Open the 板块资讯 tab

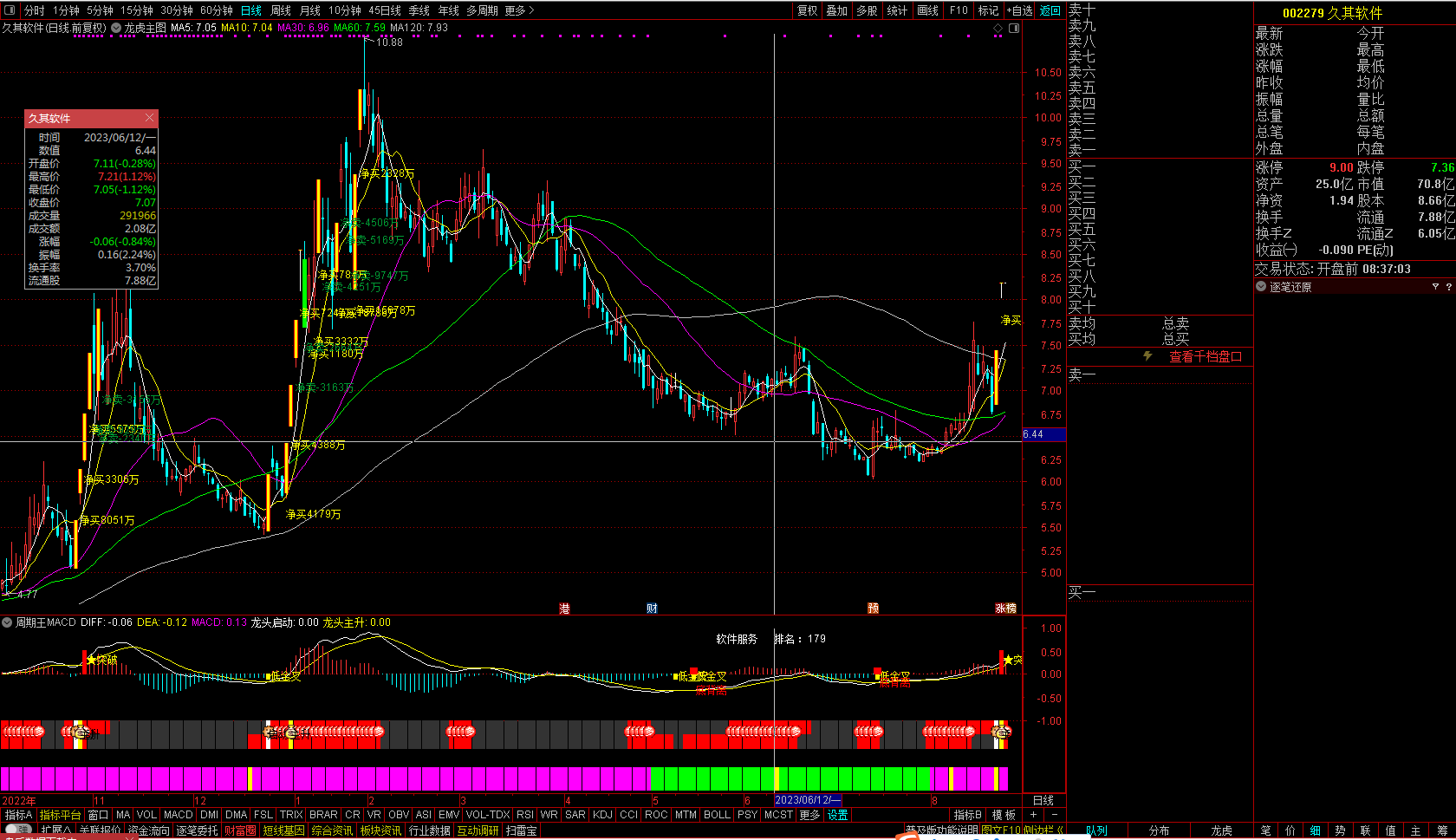380,830
